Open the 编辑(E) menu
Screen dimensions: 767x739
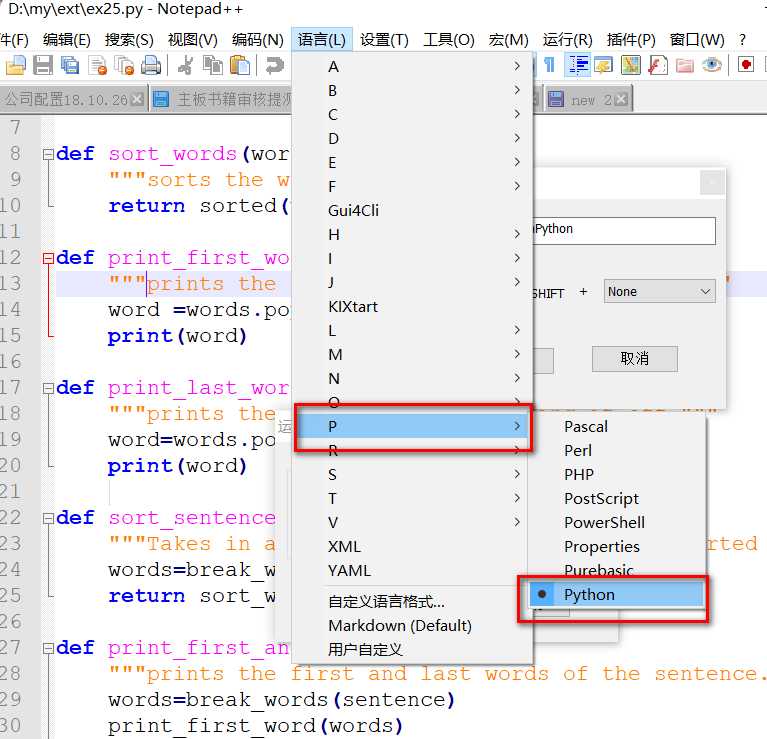pos(67,40)
